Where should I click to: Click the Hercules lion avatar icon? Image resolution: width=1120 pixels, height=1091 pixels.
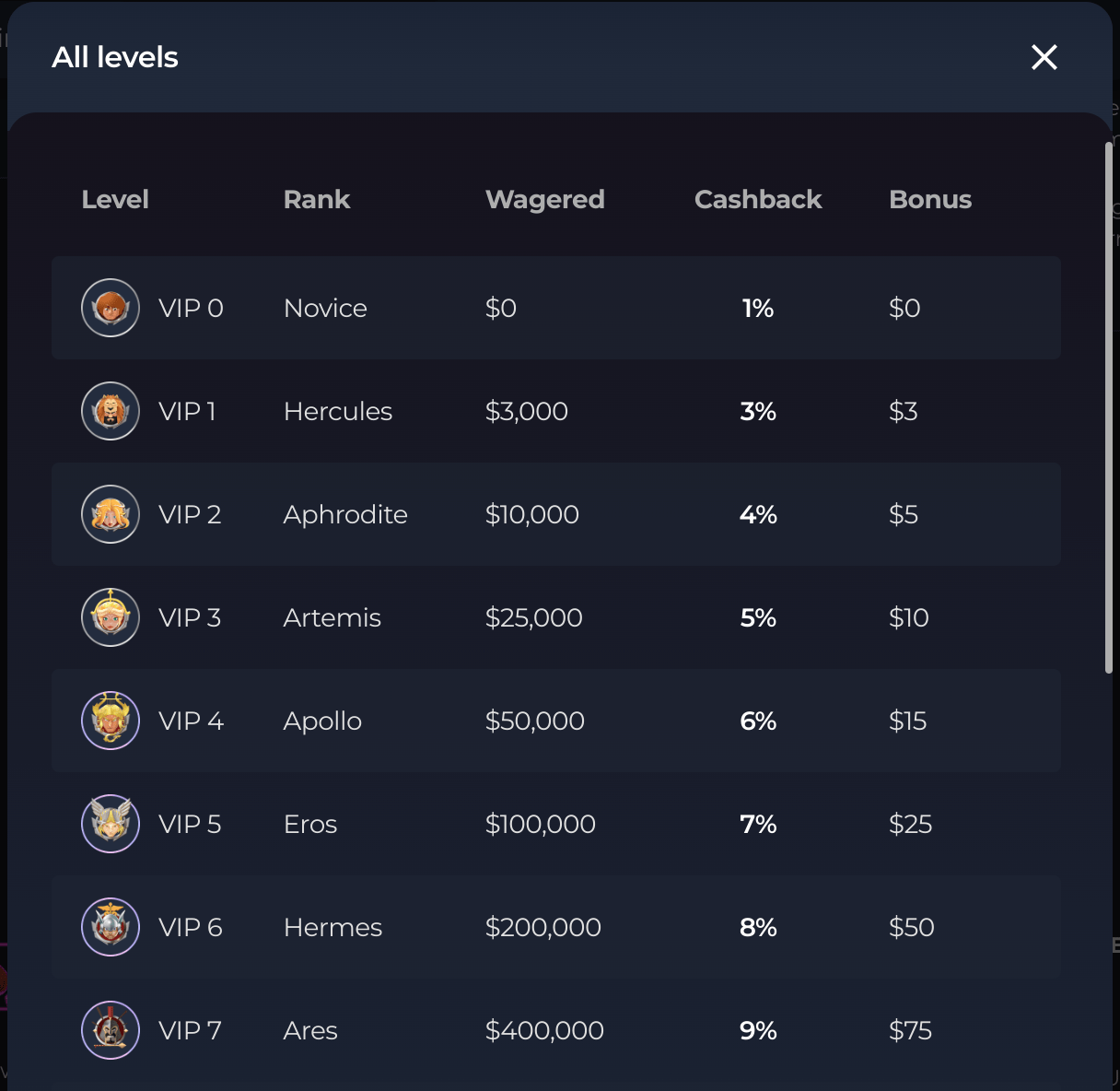coord(111,411)
